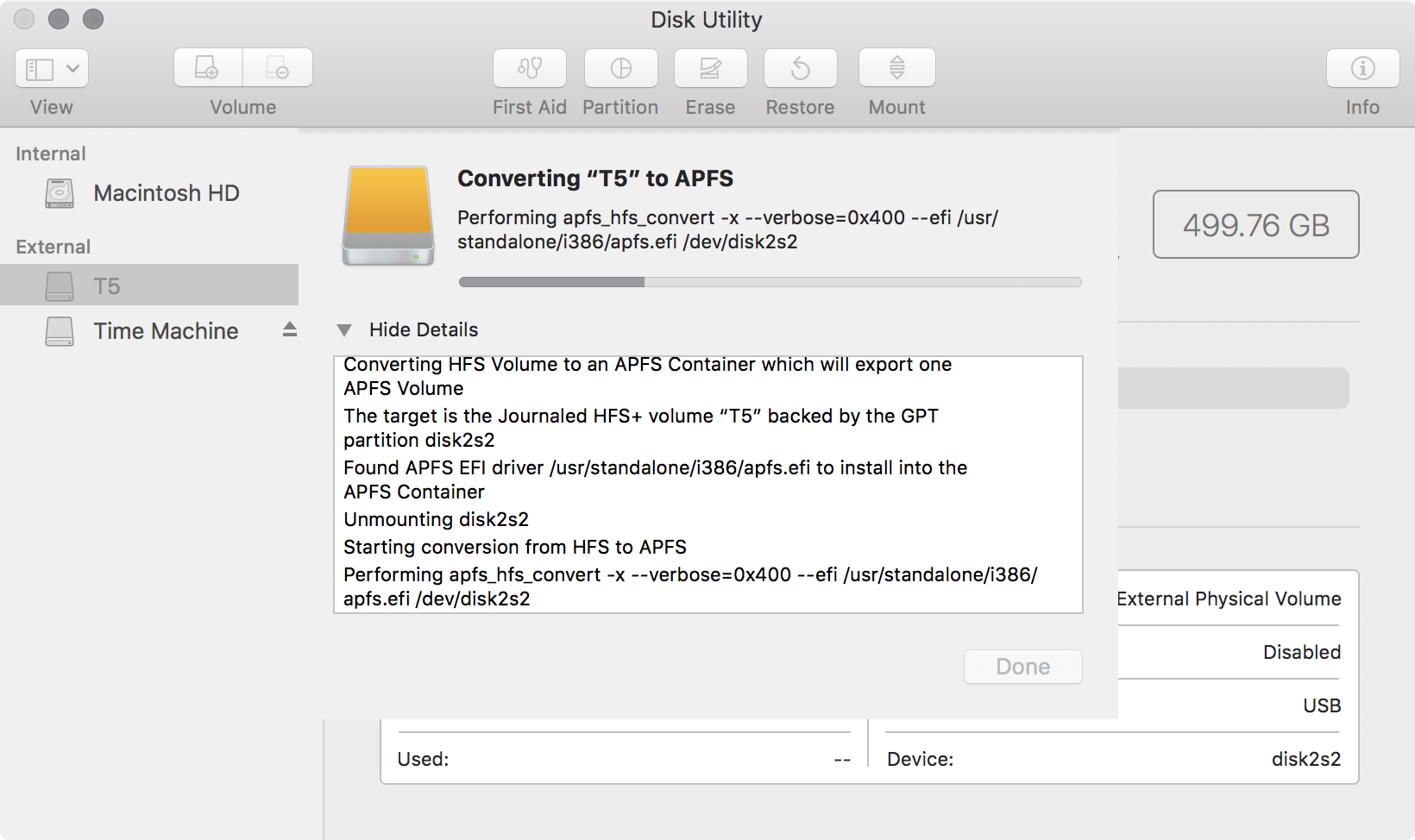Eject the Time Machine volume
The image size is (1415, 840).
click(x=290, y=329)
